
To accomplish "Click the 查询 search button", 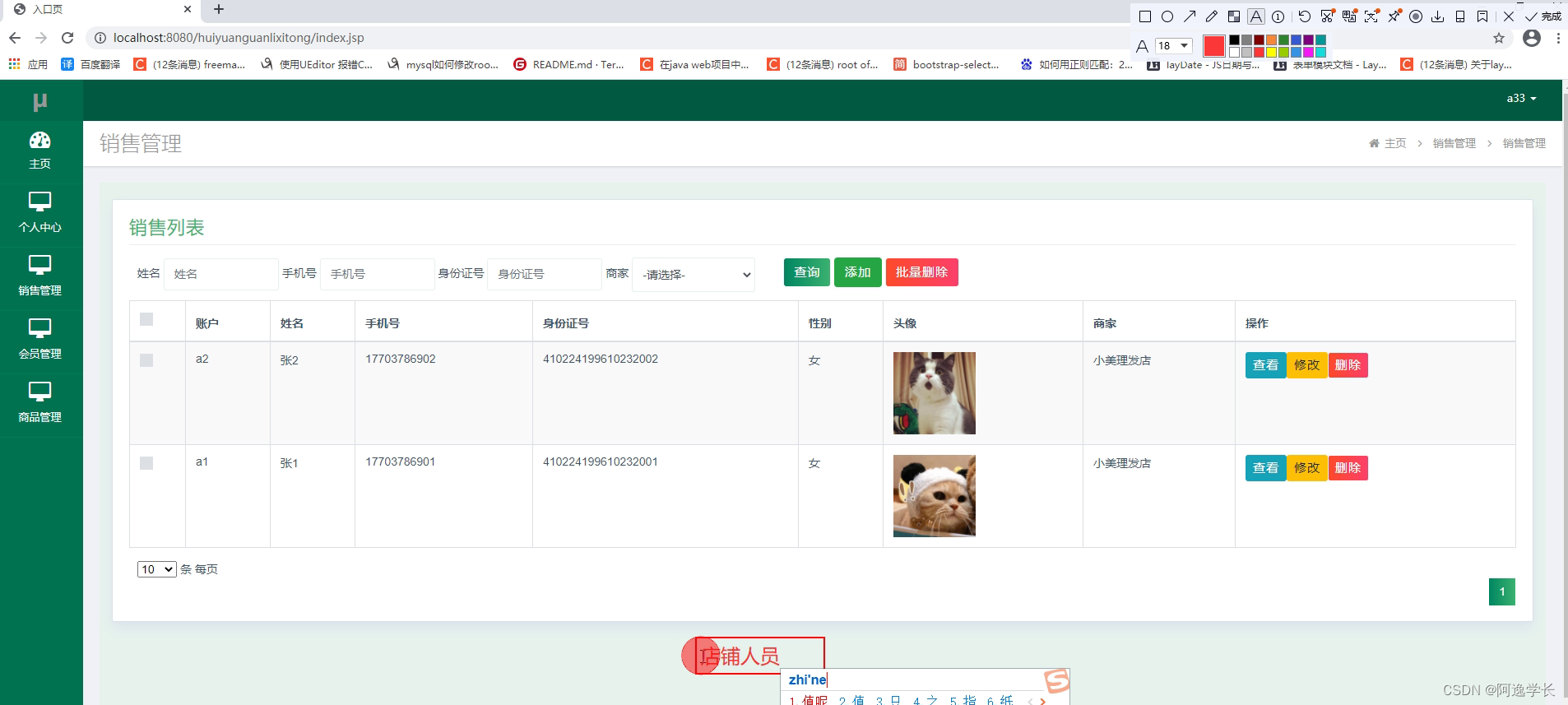I will coord(807,272).
